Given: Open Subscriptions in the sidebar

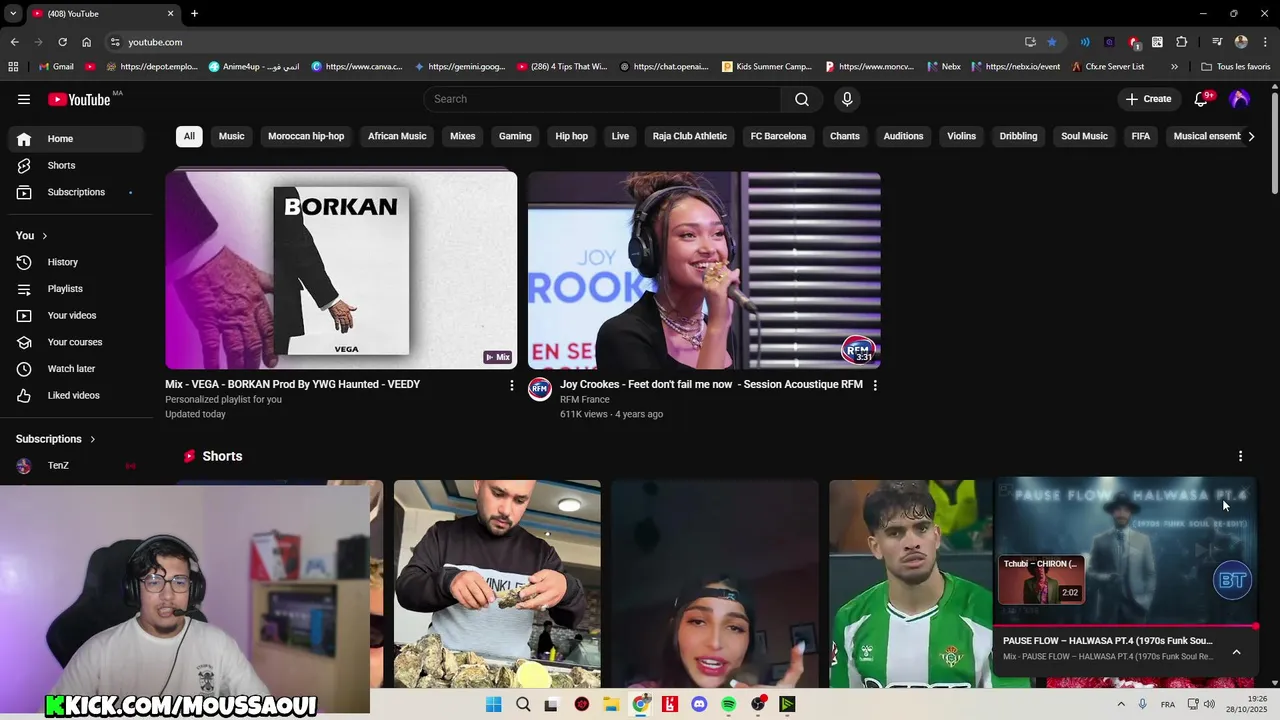Looking at the screenshot, I should point(76,192).
